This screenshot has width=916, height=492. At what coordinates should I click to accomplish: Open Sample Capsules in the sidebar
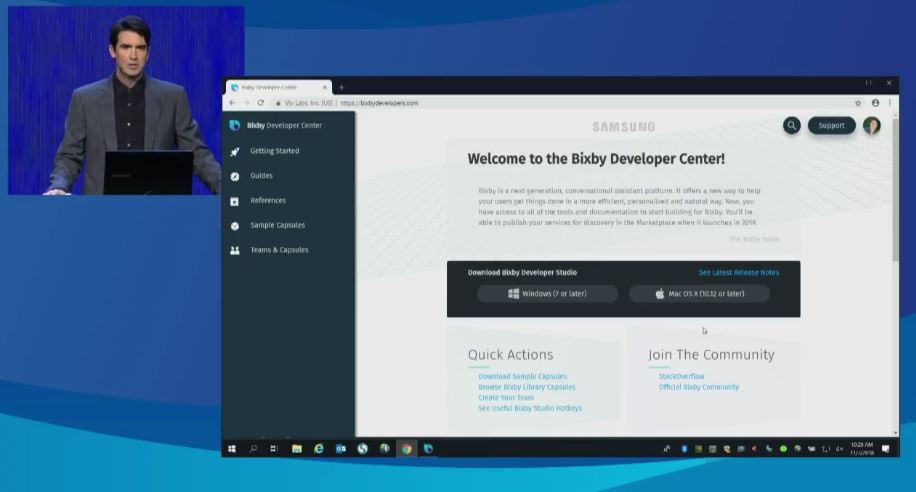pyautogui.click(x=277, y=225)
